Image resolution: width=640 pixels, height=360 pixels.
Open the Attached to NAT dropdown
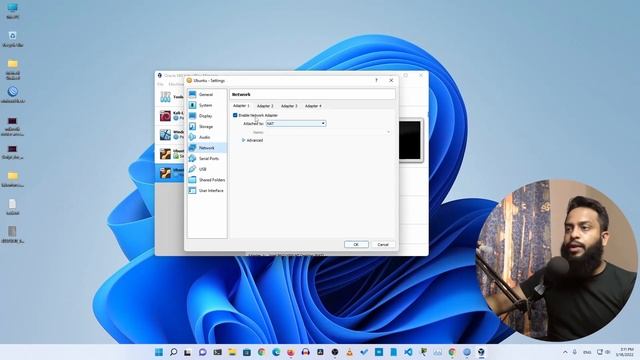[x=296, y=123]
